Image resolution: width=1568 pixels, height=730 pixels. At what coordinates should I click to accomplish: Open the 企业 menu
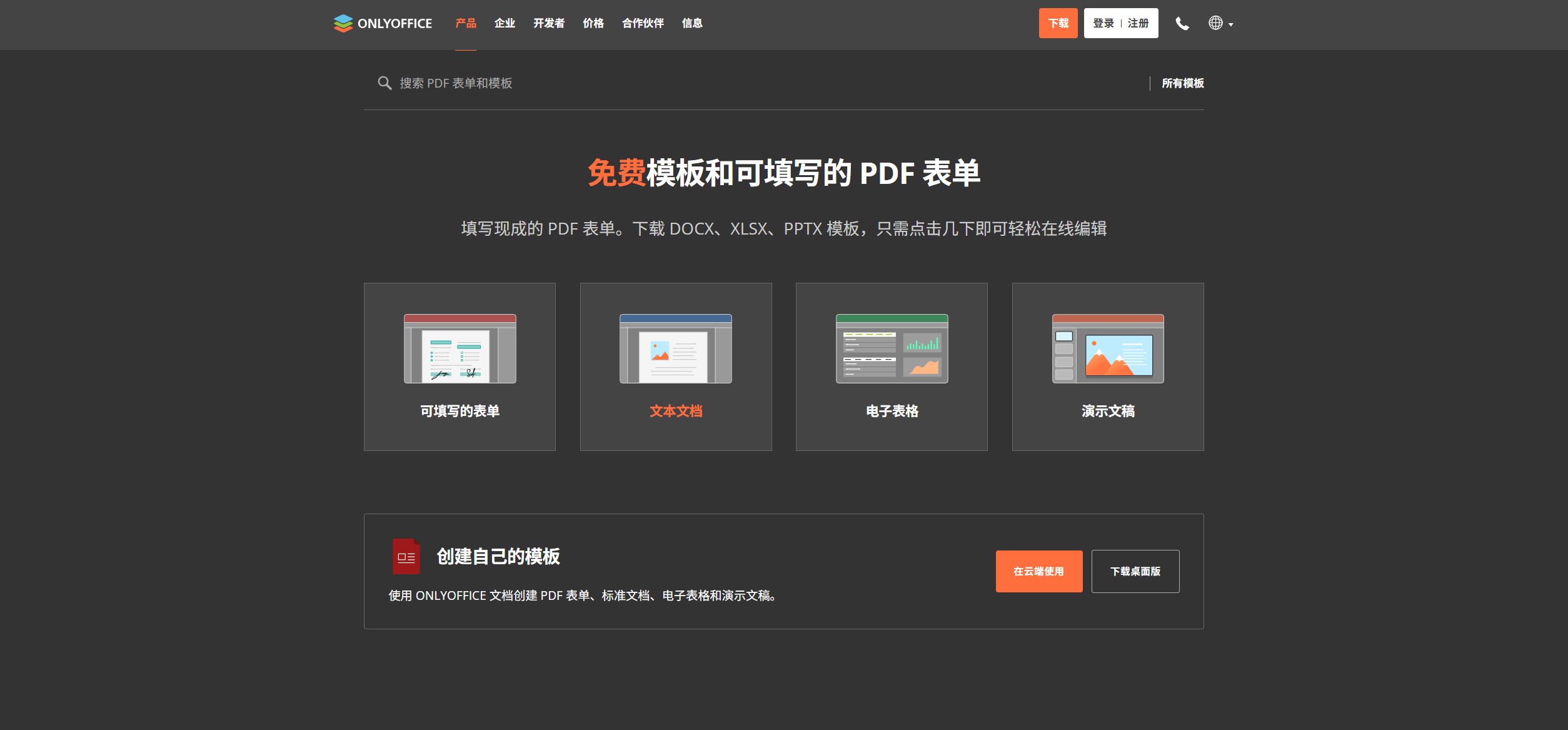tap(505, 23)
